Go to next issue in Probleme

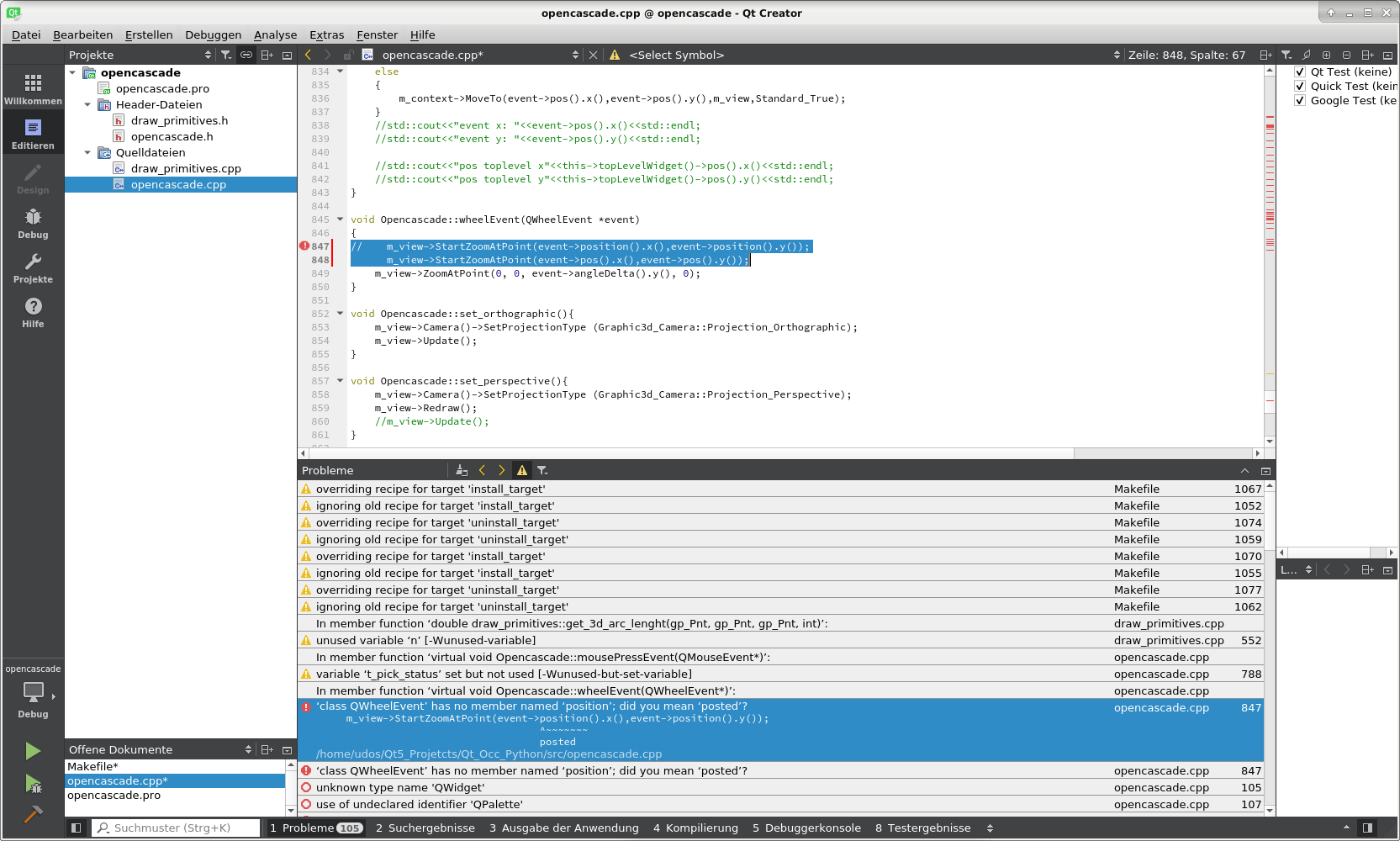pyautogui.click(x=502, y=470)
